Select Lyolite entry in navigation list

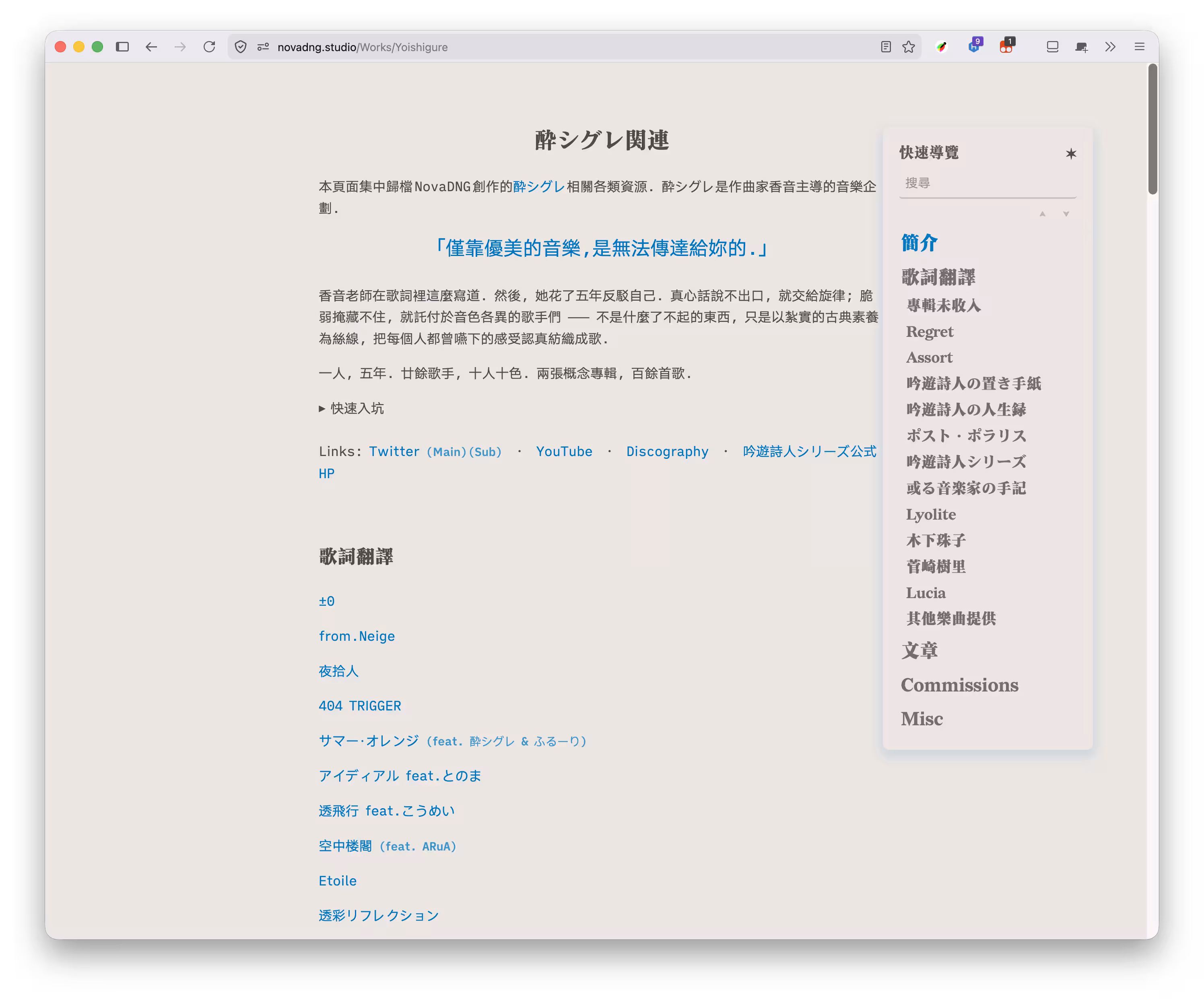930,514
